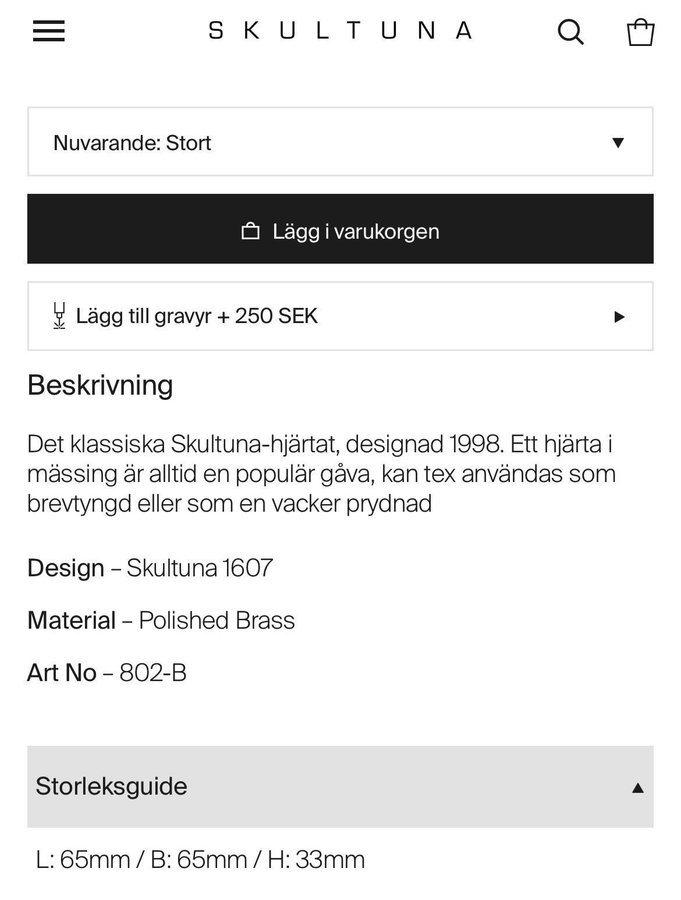Click the Design – Skultuna 1607 line
681x900 pixels.
point(150,568)
